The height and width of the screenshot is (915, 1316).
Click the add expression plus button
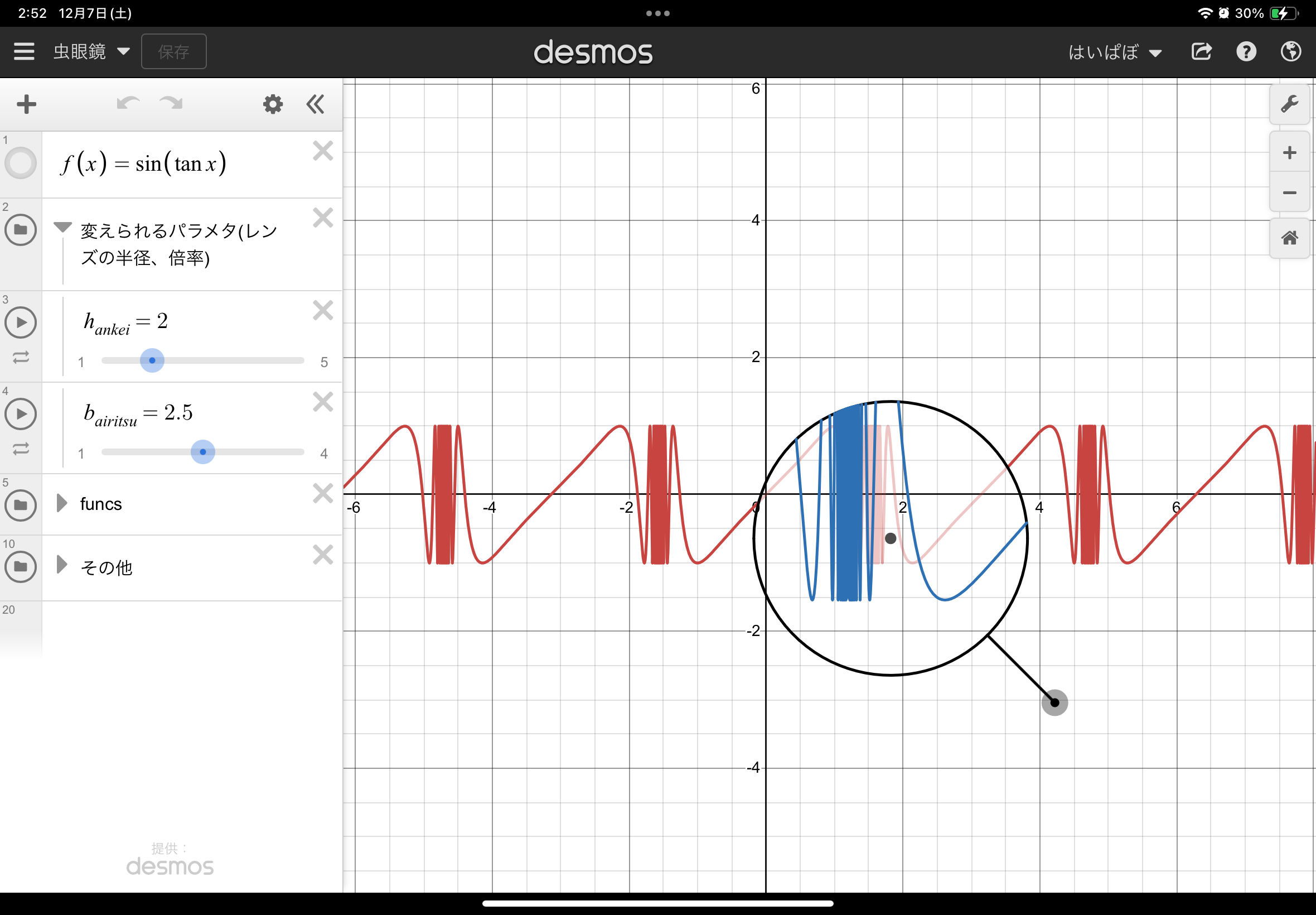(26, 104)
